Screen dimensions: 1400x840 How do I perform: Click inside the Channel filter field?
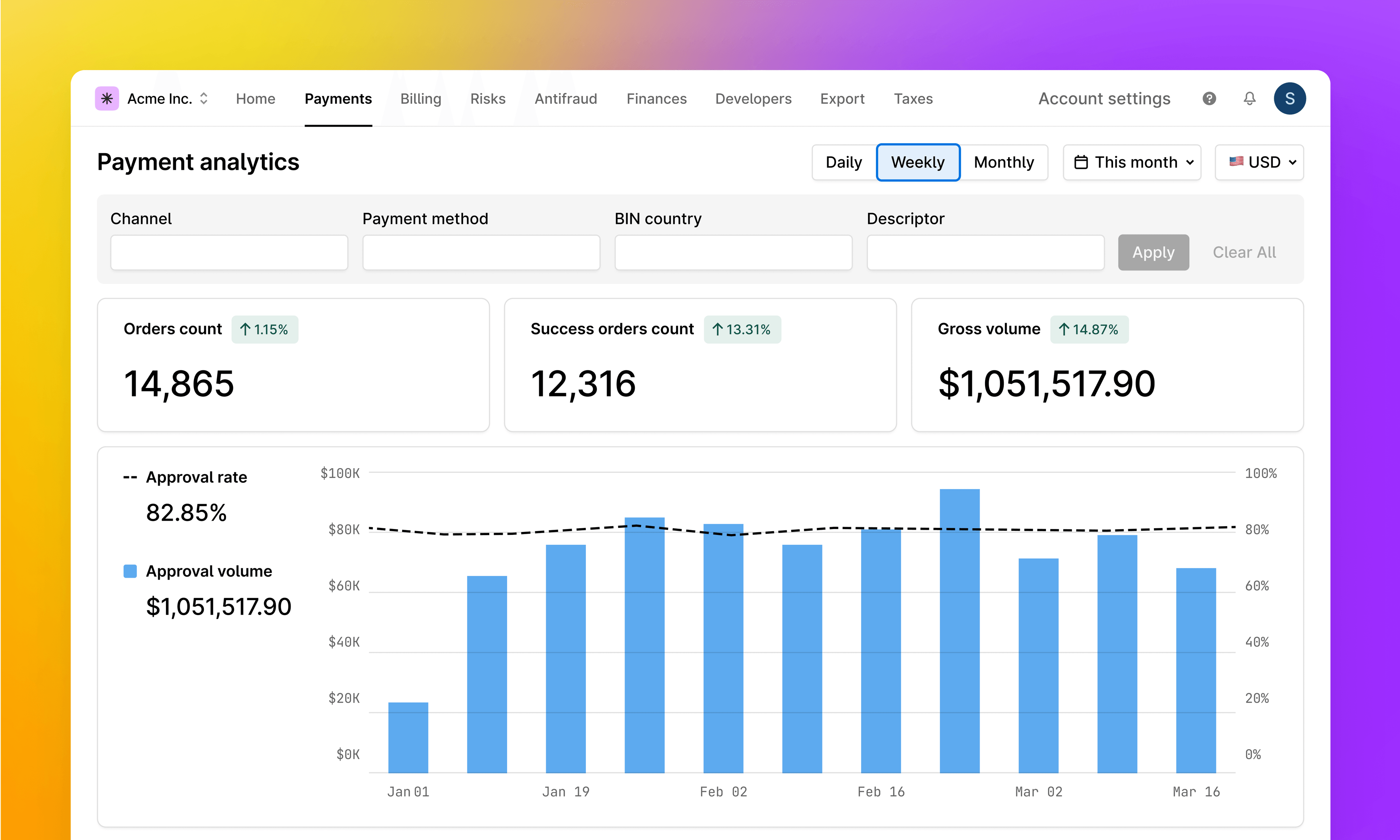click(x=229, y=252)
